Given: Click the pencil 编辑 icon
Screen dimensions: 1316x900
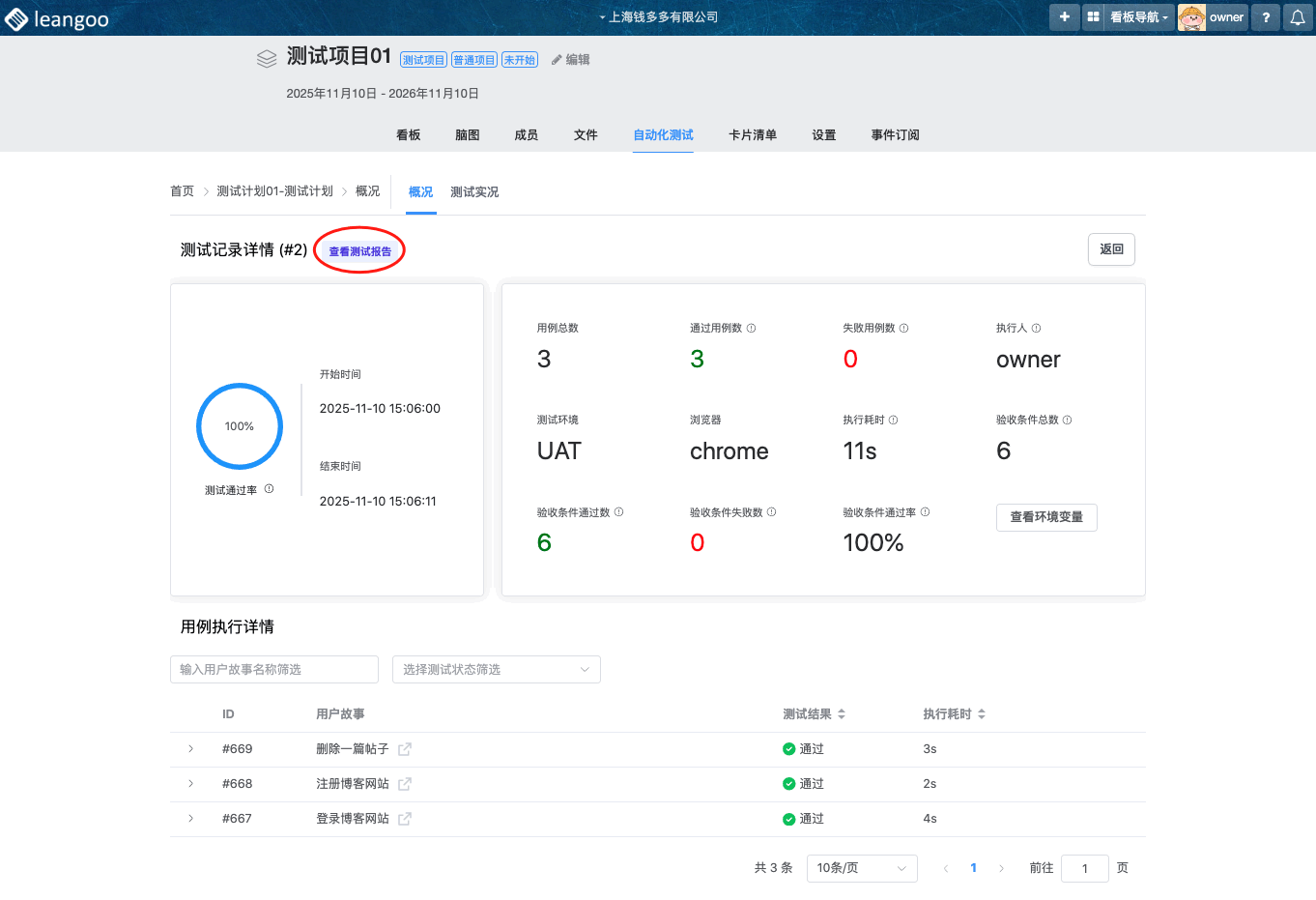Looking at the screenshot, I should [558, 60].
